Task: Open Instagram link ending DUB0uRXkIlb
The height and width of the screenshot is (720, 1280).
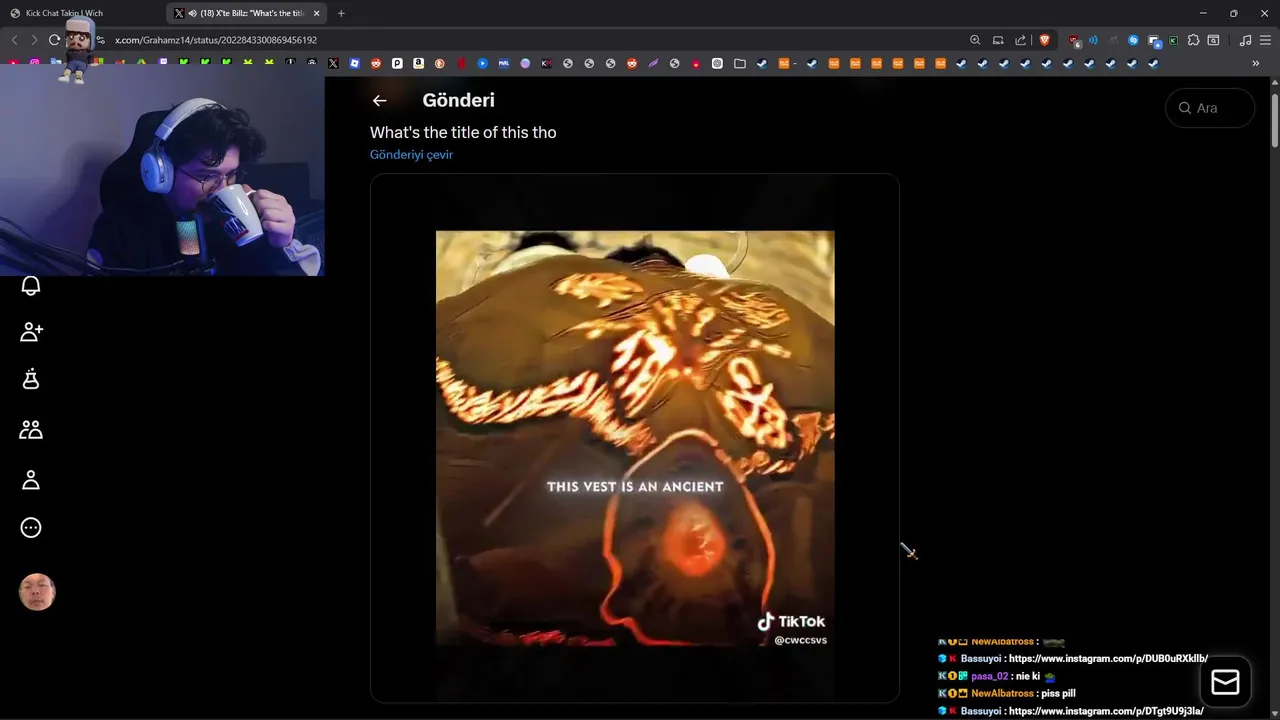Action: pyautogui.click(x=1108, y=659)
